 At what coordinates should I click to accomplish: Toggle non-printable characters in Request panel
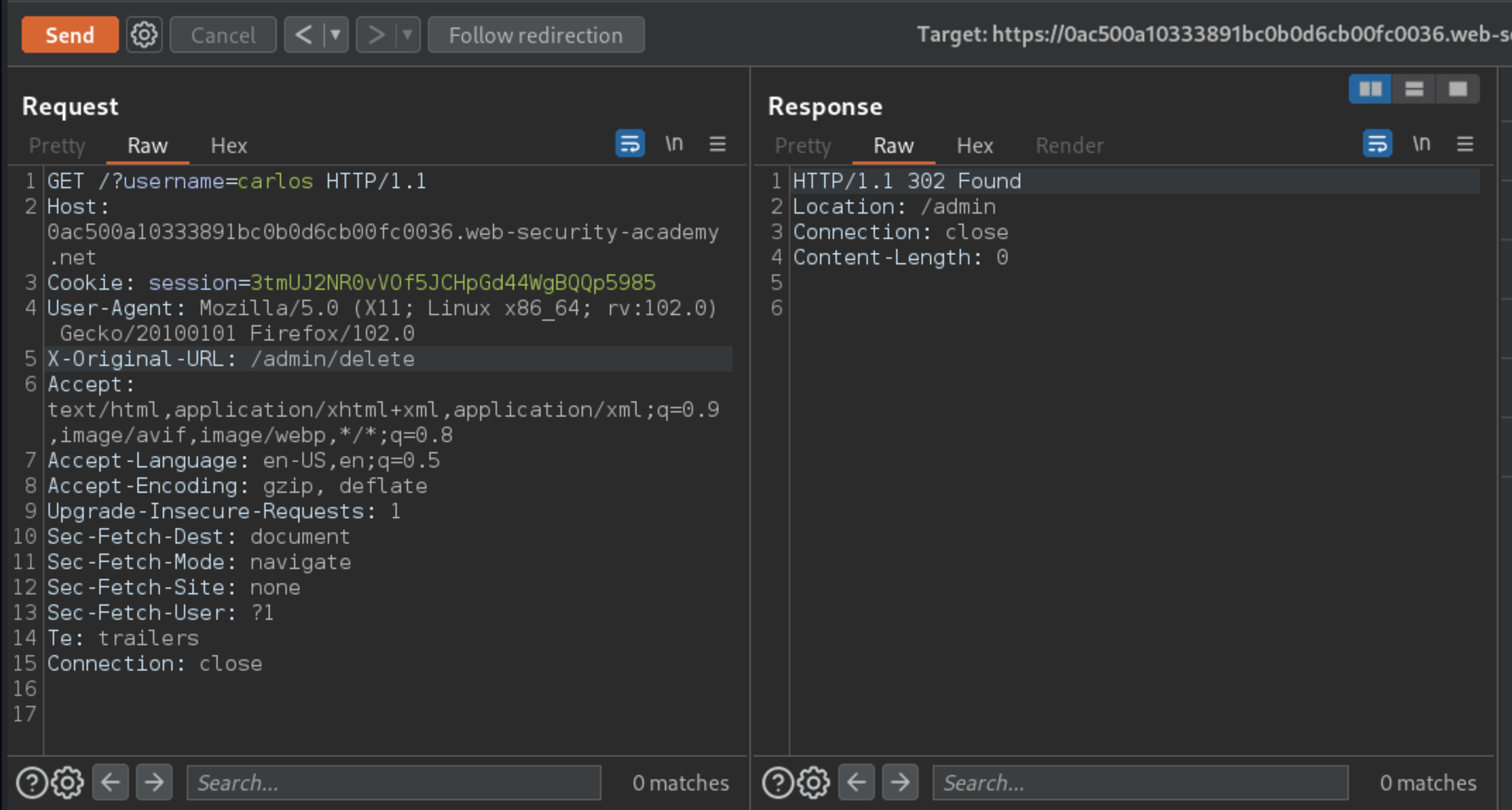point(674,143)
